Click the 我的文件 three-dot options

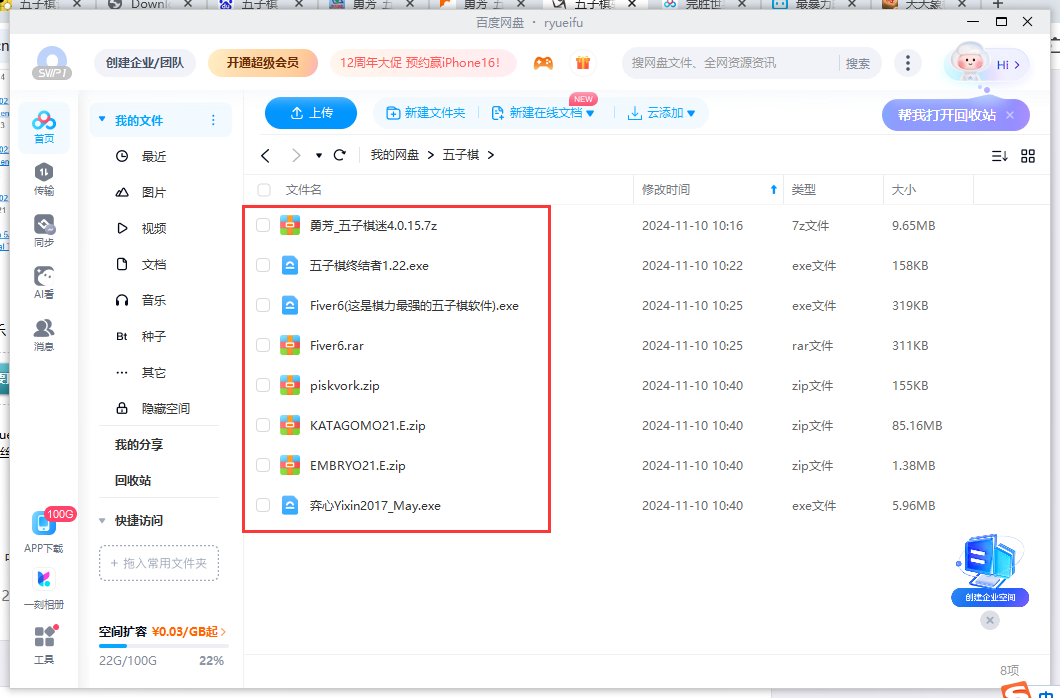click(x=213, y=120)
